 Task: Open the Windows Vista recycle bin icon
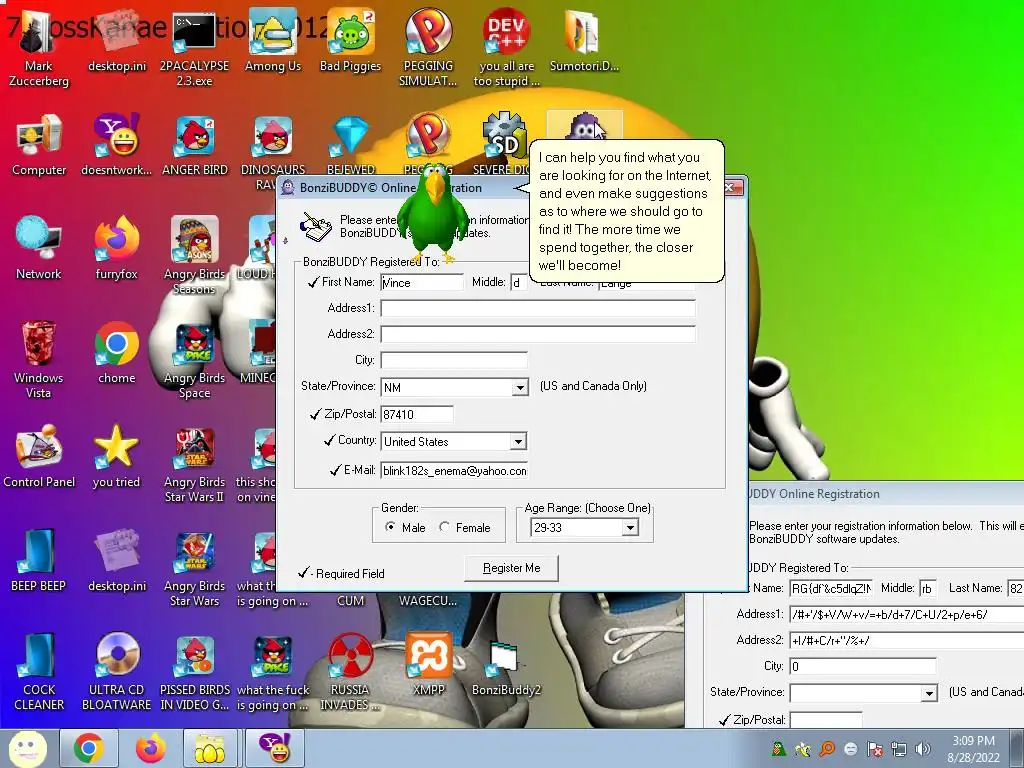(x=39, y=360)
